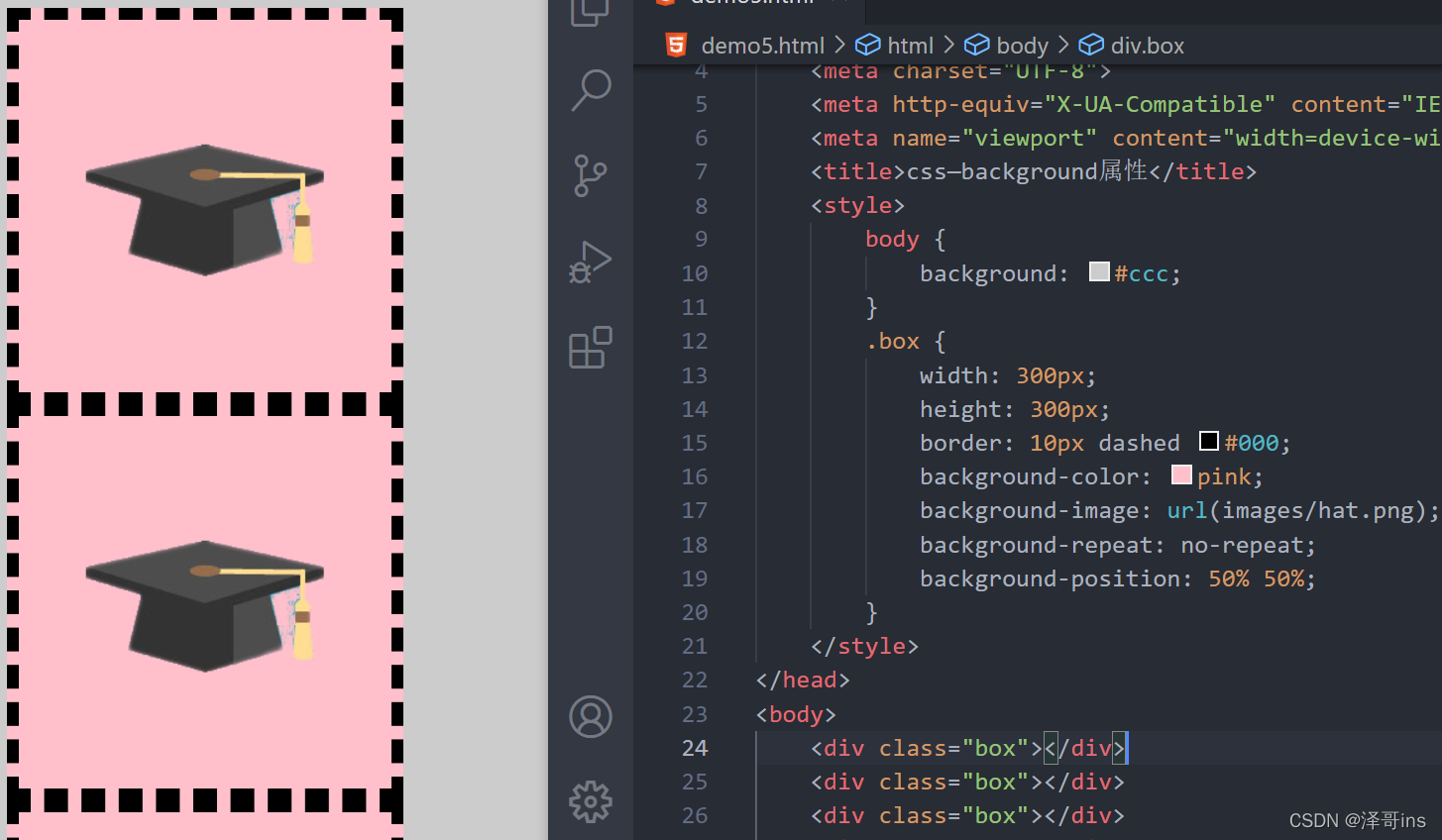Viewport: 1442px width, 840px height.
Task: Select the body breadcrumb segment
Action: pyautogui.click(x=1022, y=46)
